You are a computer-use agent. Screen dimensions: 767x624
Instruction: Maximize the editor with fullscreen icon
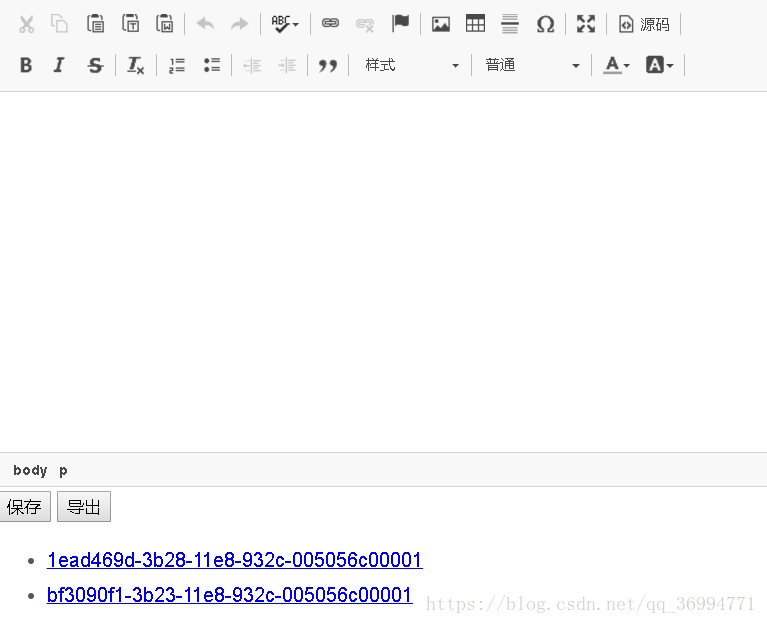(586, 24)
